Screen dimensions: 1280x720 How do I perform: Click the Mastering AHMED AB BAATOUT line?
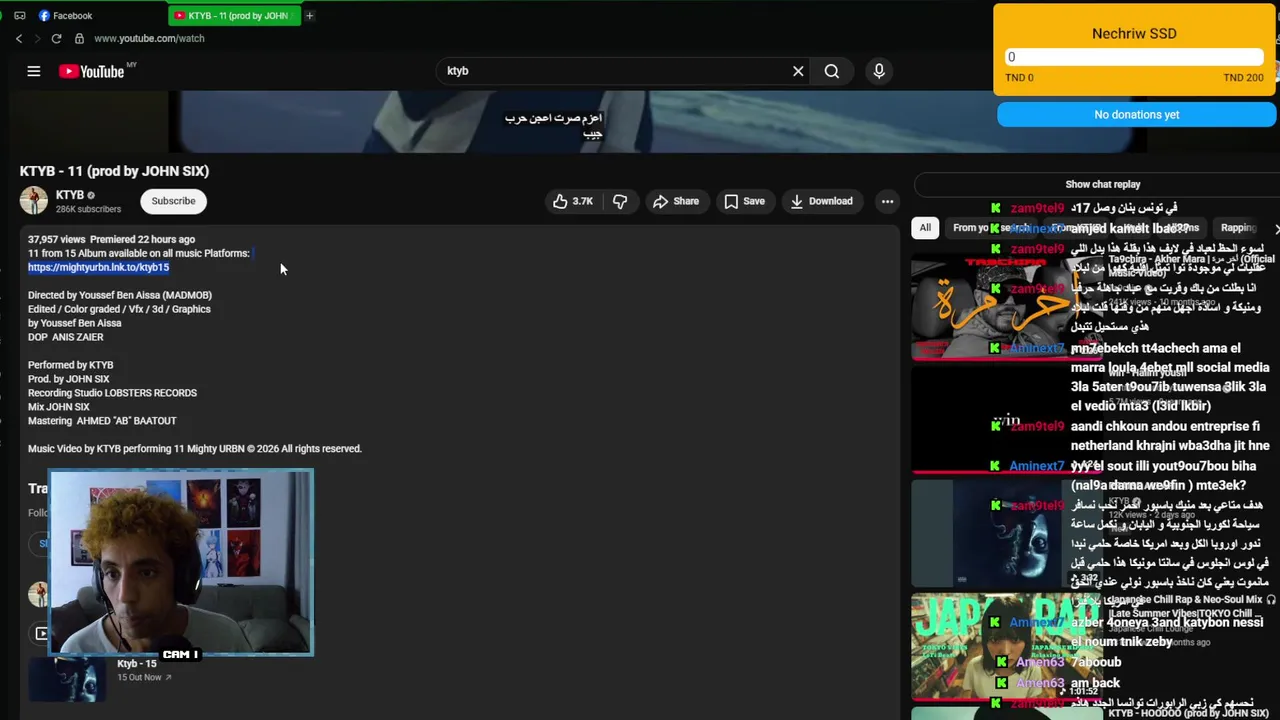tap(102, 421)
